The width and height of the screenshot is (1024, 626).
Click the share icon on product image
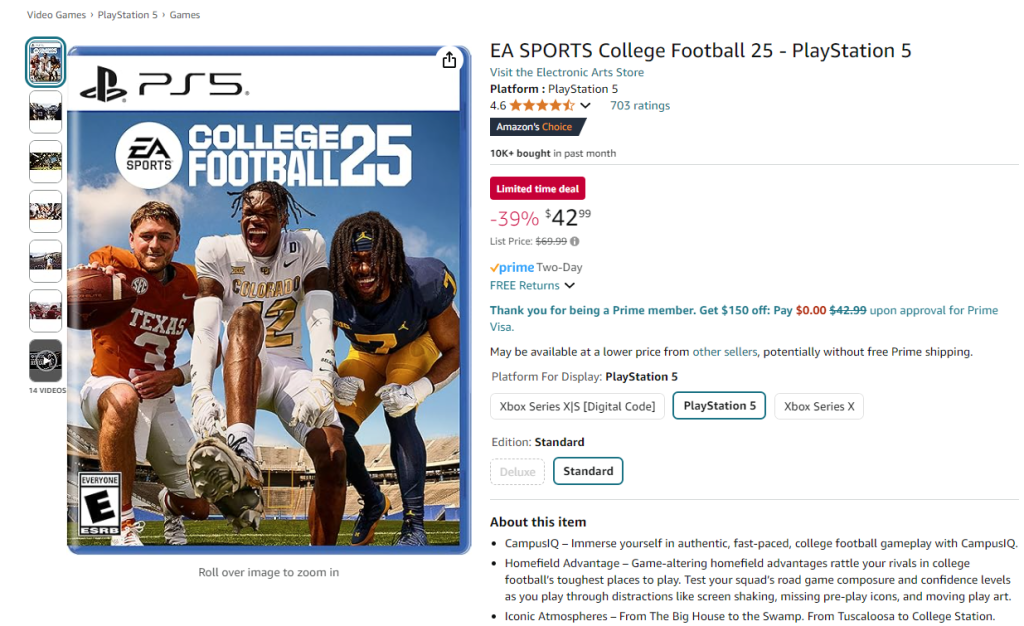coord(449,60)
